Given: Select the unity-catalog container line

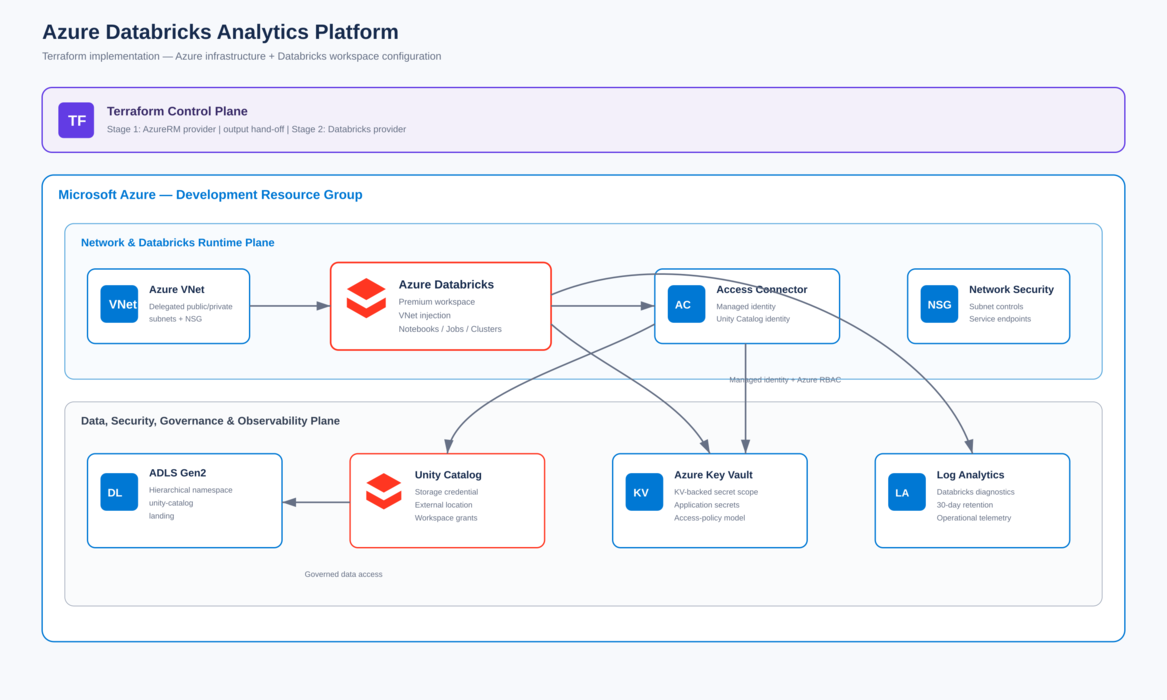Looking at the screenshot, I should 171,503.
